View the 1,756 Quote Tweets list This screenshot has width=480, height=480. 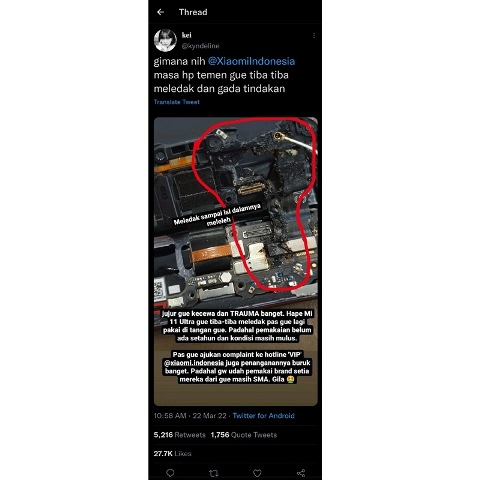point(244,435)
